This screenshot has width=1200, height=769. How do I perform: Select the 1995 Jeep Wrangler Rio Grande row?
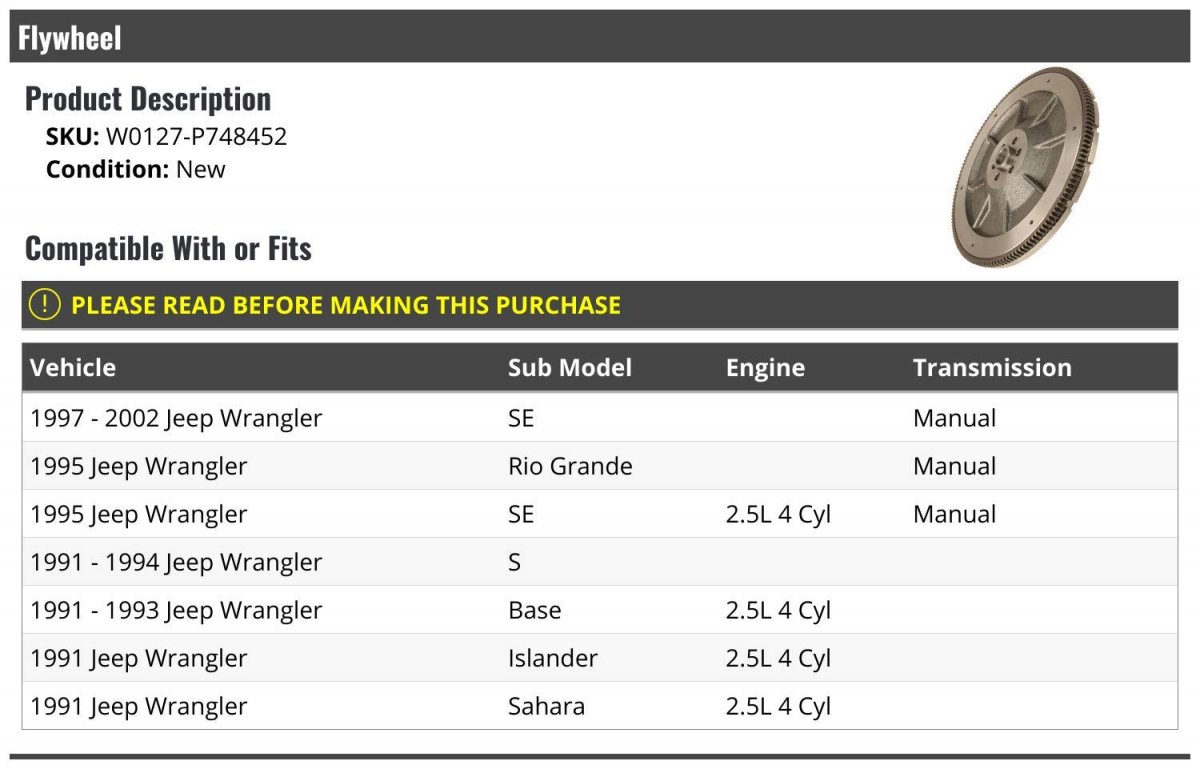(x=139, y=466)
